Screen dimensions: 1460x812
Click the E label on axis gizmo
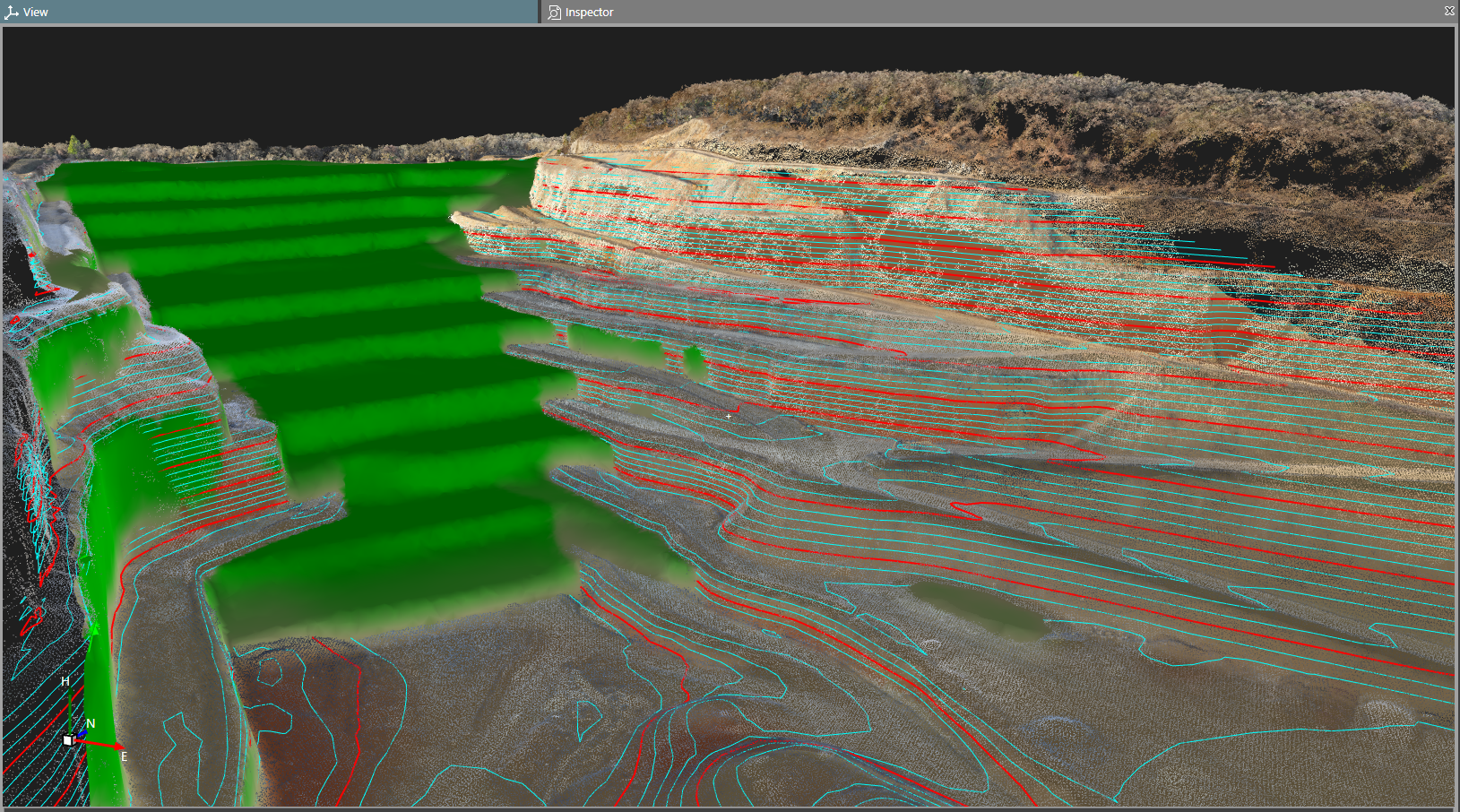[x=124, y=756]
